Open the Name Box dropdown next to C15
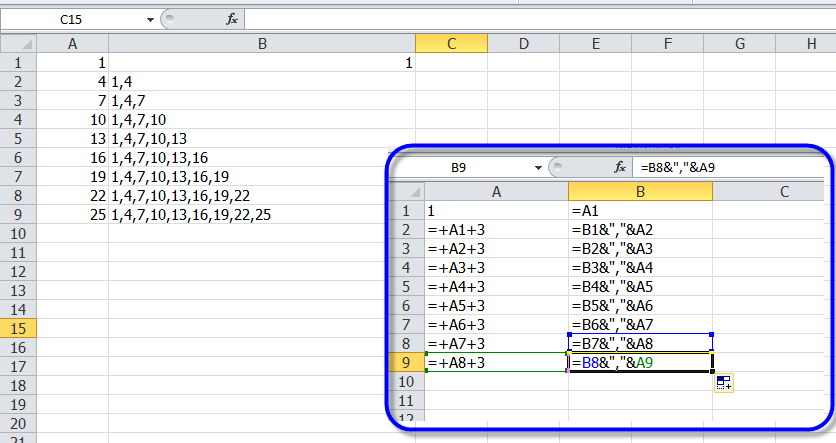The image size is (836, 443). [150, 20]
